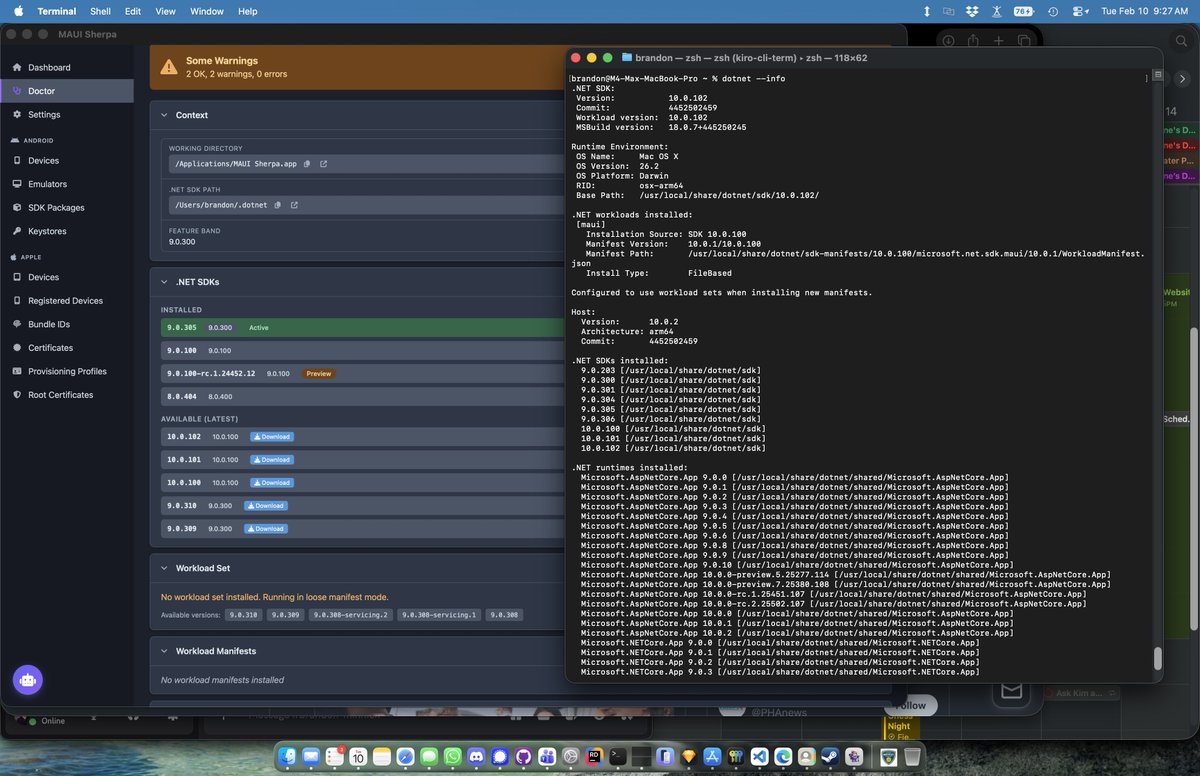Download SDK 10.0.101
The image size is (1200, 776).
point(271,460)
